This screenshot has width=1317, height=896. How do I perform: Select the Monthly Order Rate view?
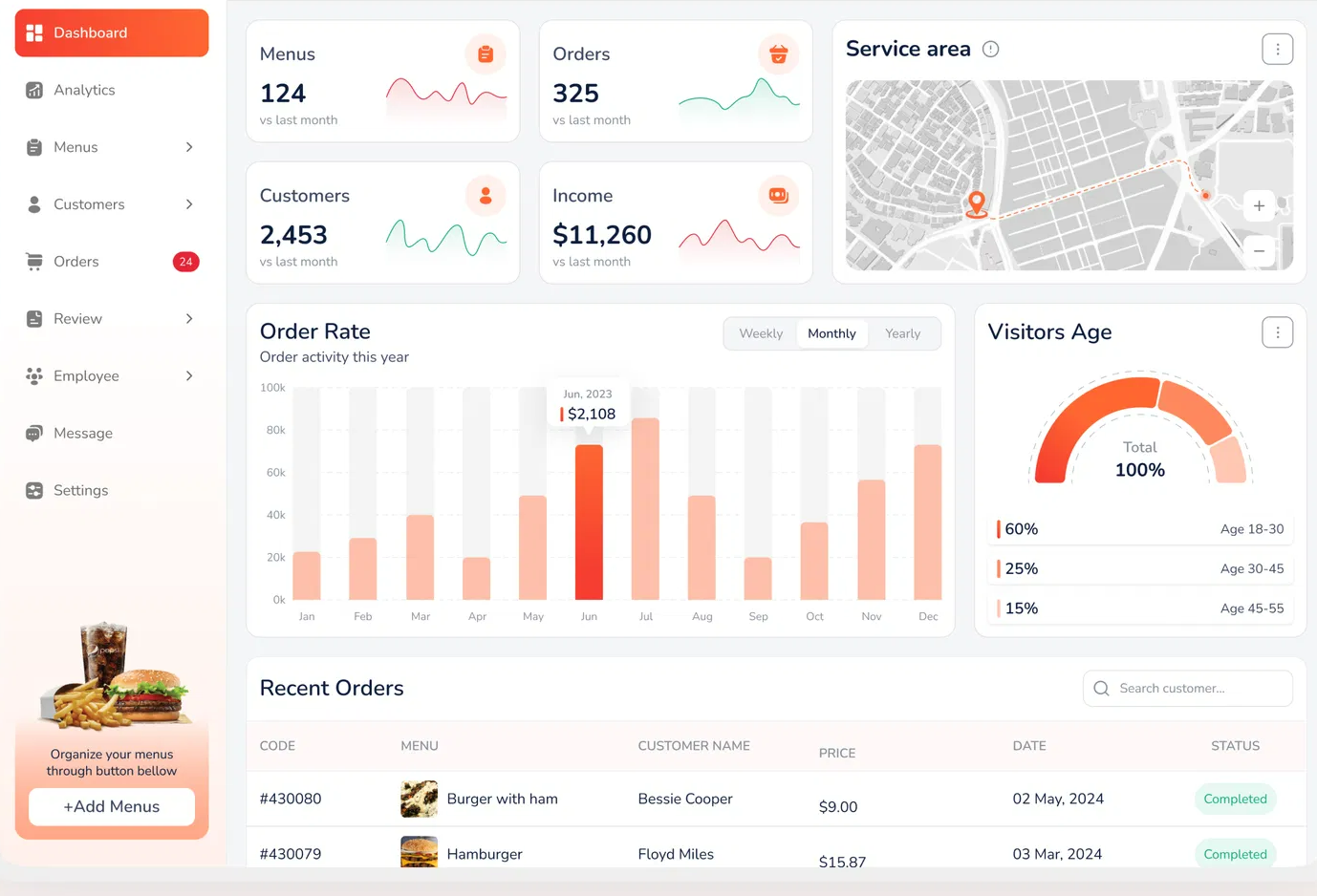point(831,333)
